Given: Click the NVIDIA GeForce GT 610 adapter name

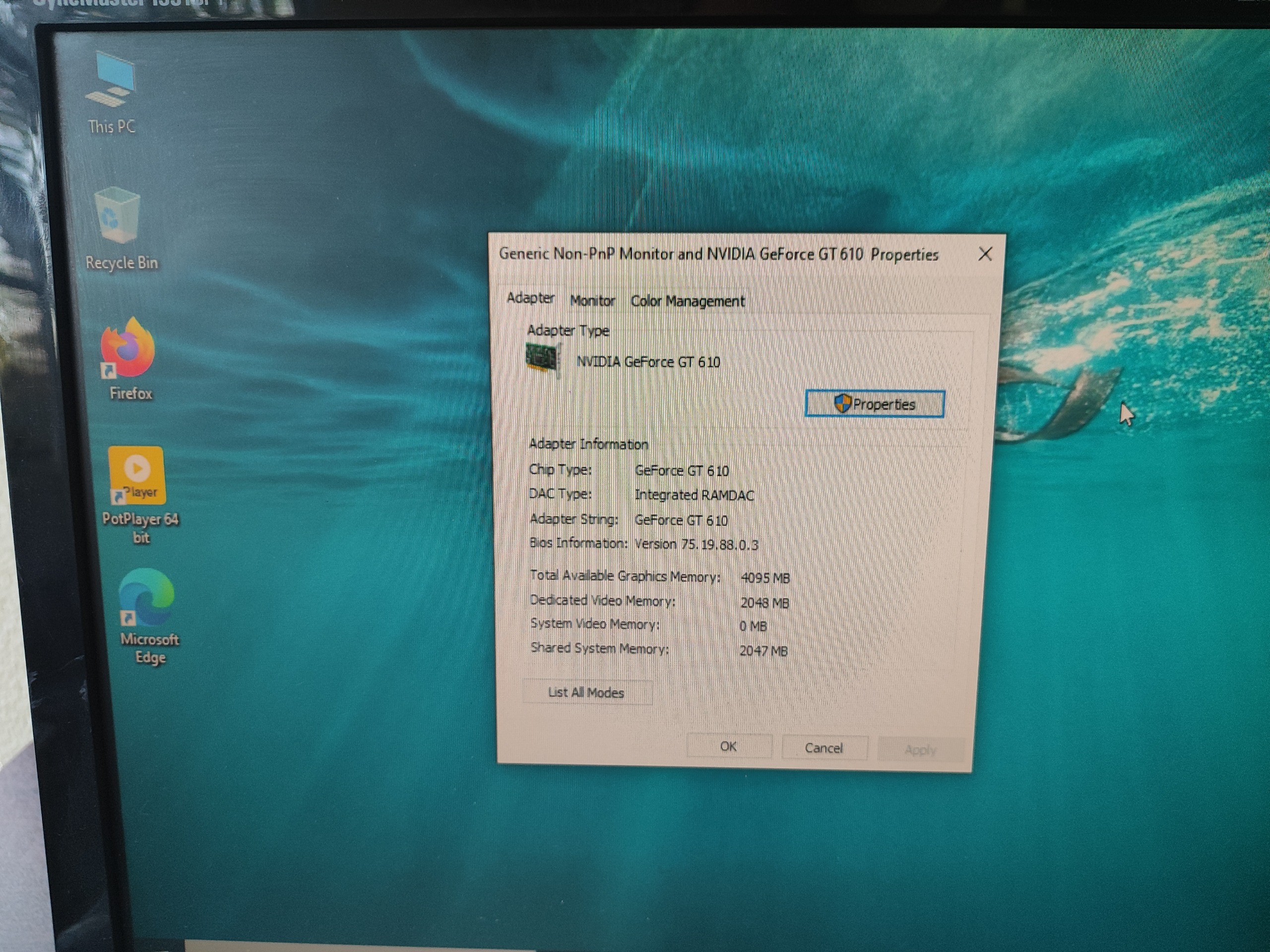Looking at the screenshot, I should point(648,362).
